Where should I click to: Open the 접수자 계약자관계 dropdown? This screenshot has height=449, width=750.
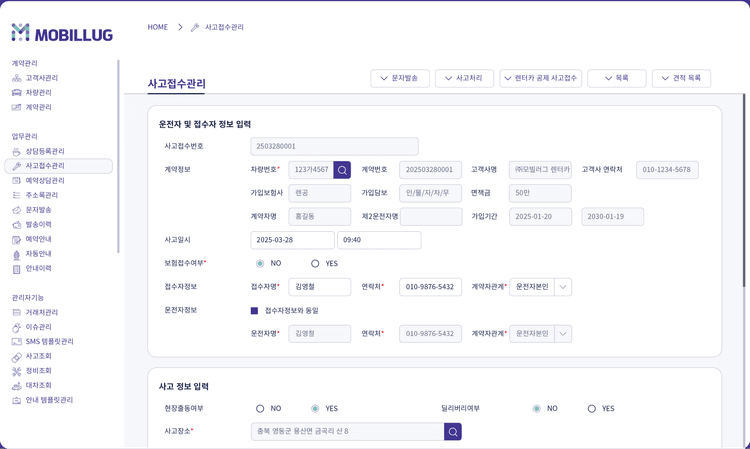563,287
